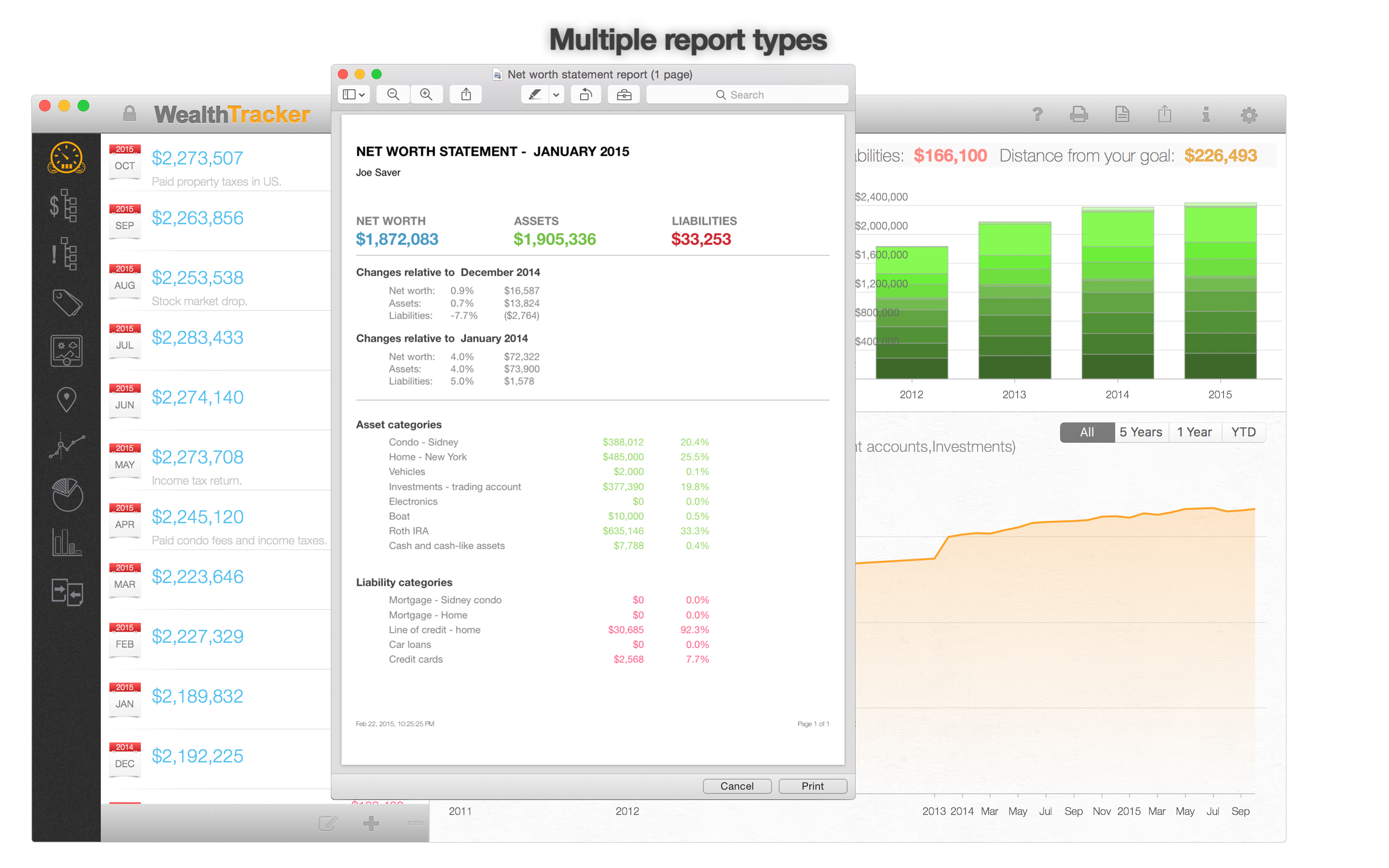Toggle the 1 Year chart view

(1195, 432)
